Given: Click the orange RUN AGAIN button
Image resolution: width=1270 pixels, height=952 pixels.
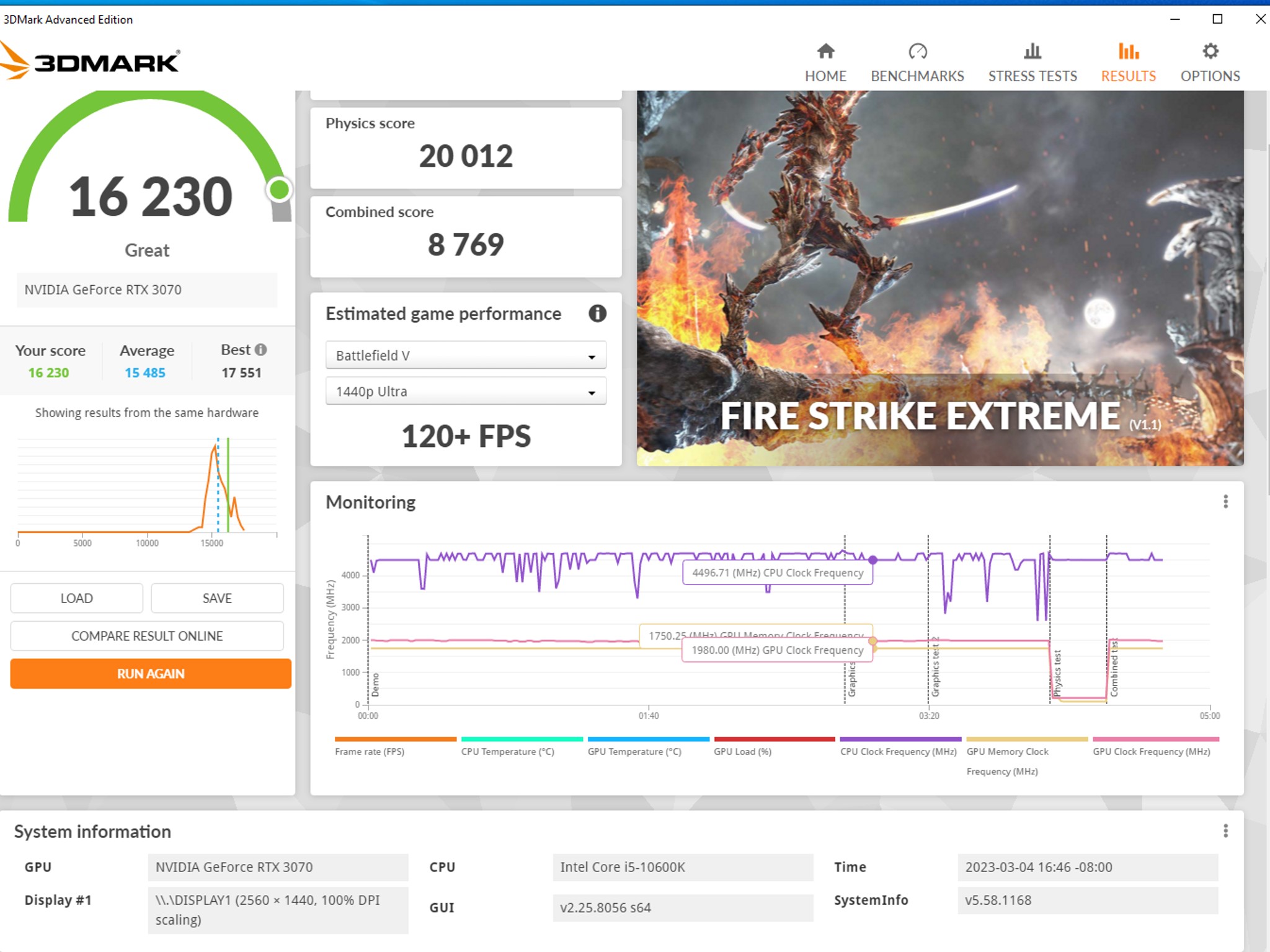Looking at the screenshot, I should 151,674.
